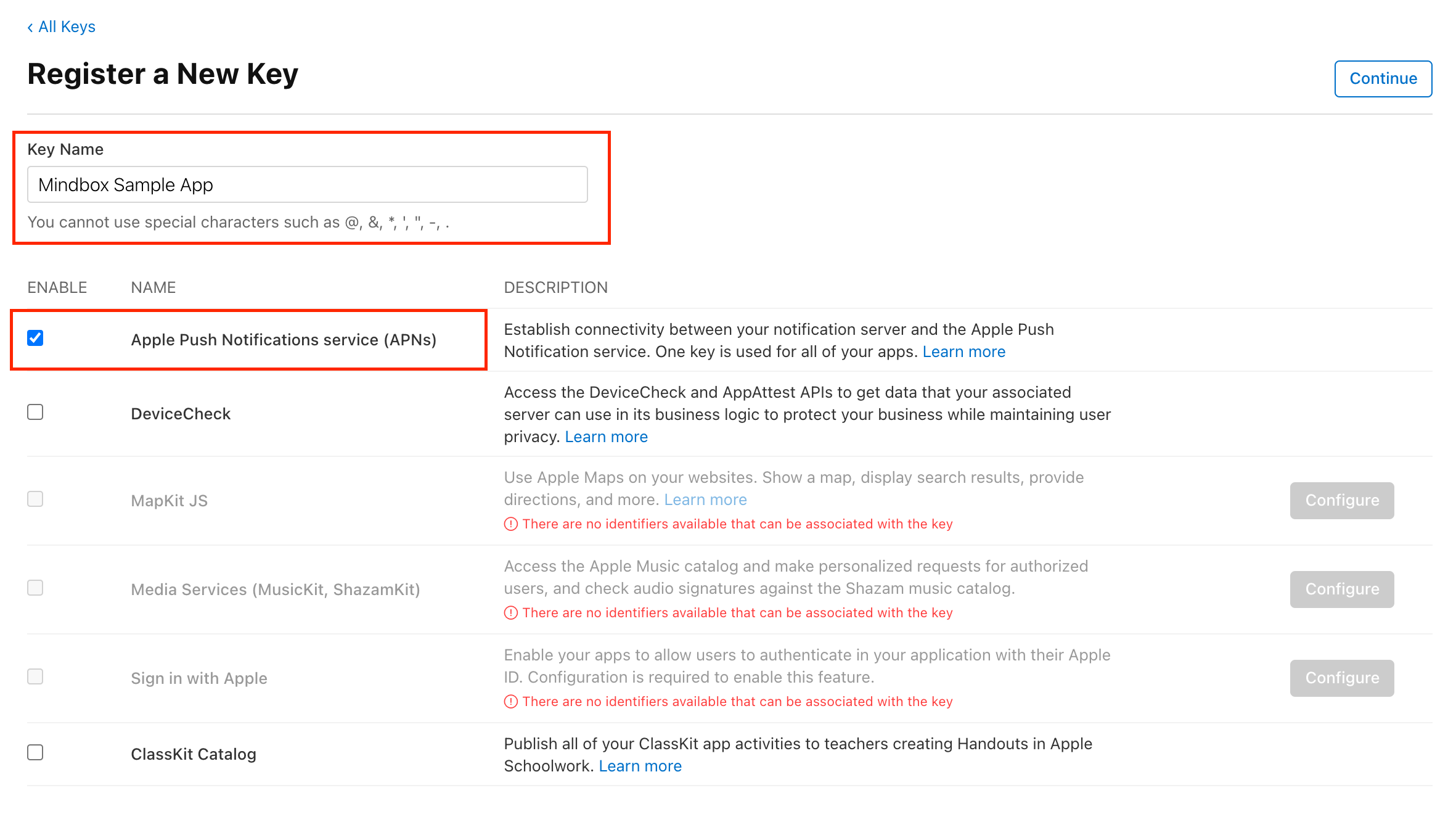Viewport: 1456px width, 830px height.
Task: Click Configure button for Media Services
Action: (x=1342, y=589)
